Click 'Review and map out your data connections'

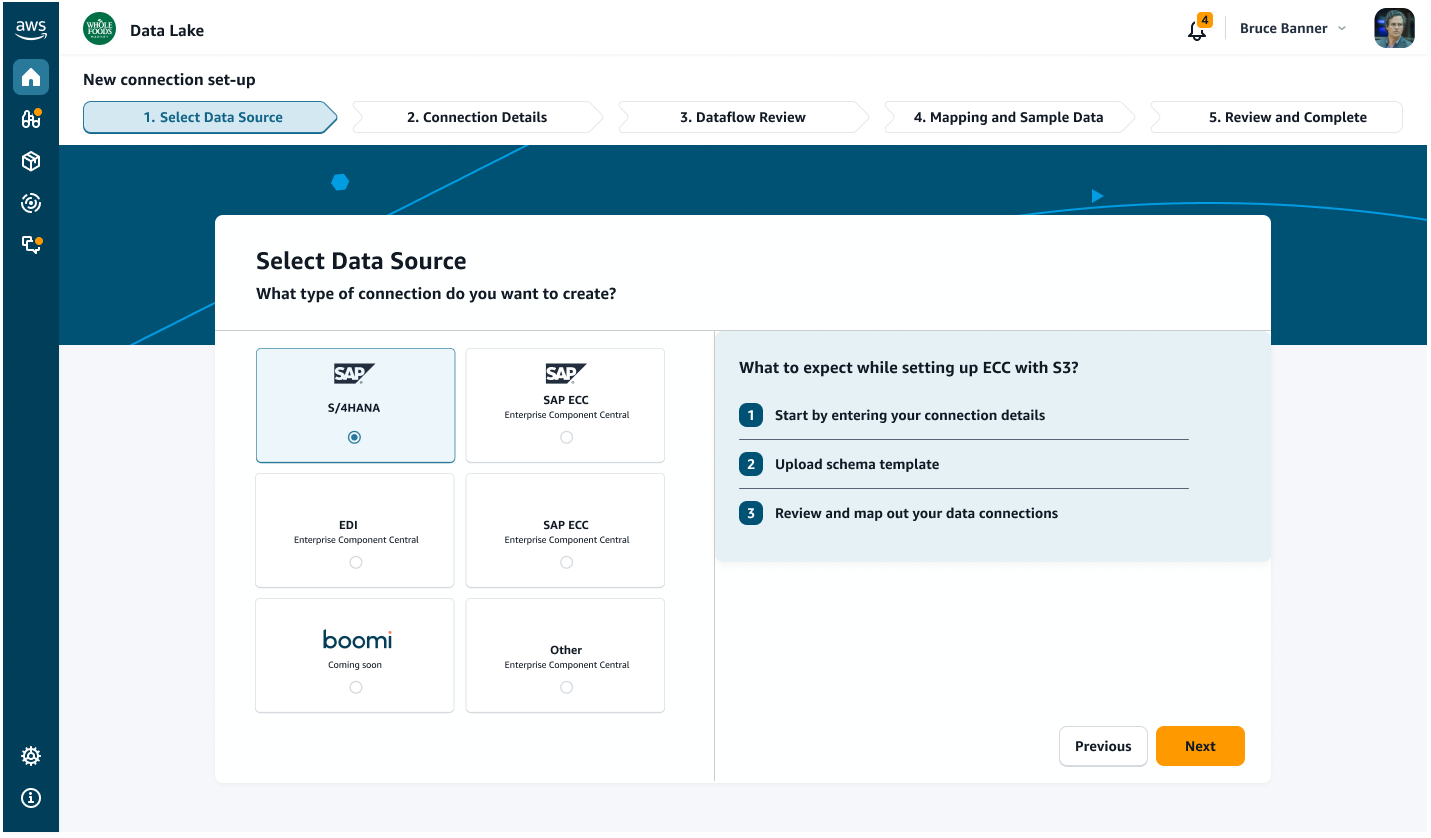click(x=916, y=513)
